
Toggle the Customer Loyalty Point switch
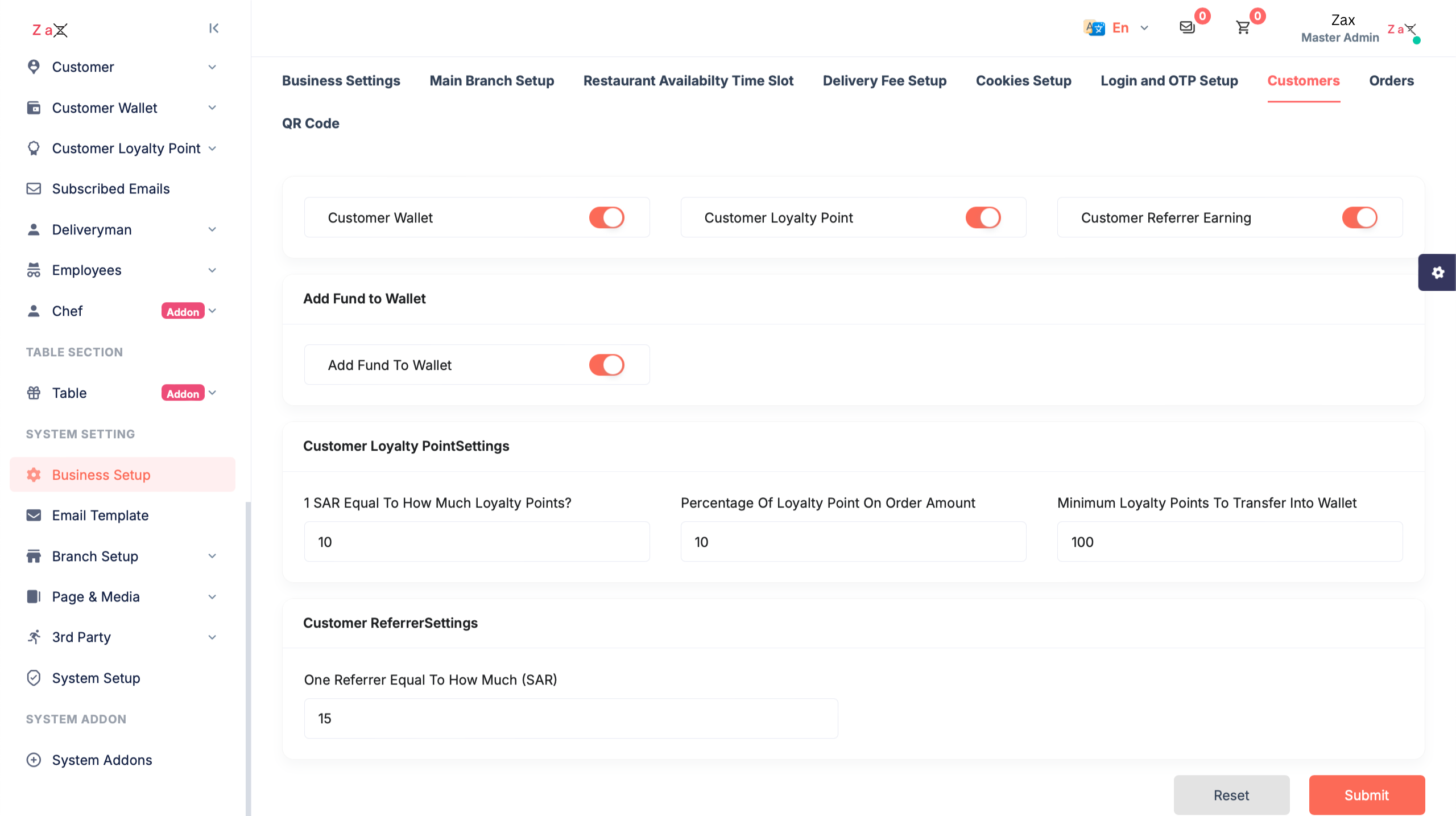[983, 217]
